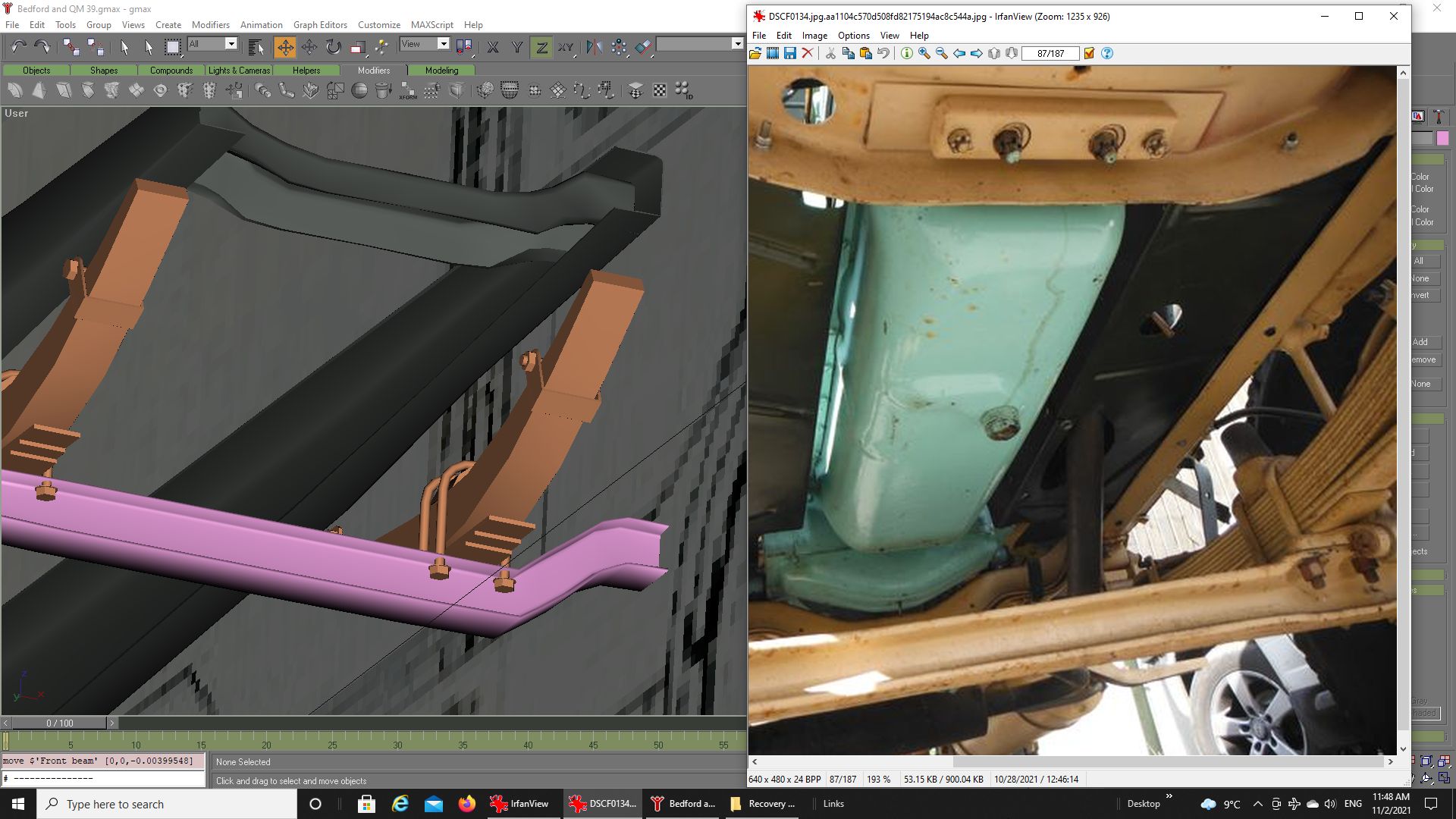The height and width of the screenshot is (819, 1456).
Task: Toggle Z axis constraint button
Action: pos(541,47)
